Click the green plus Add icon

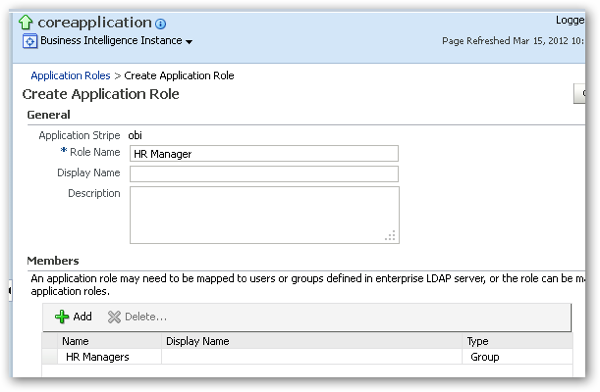click(62, 317)
